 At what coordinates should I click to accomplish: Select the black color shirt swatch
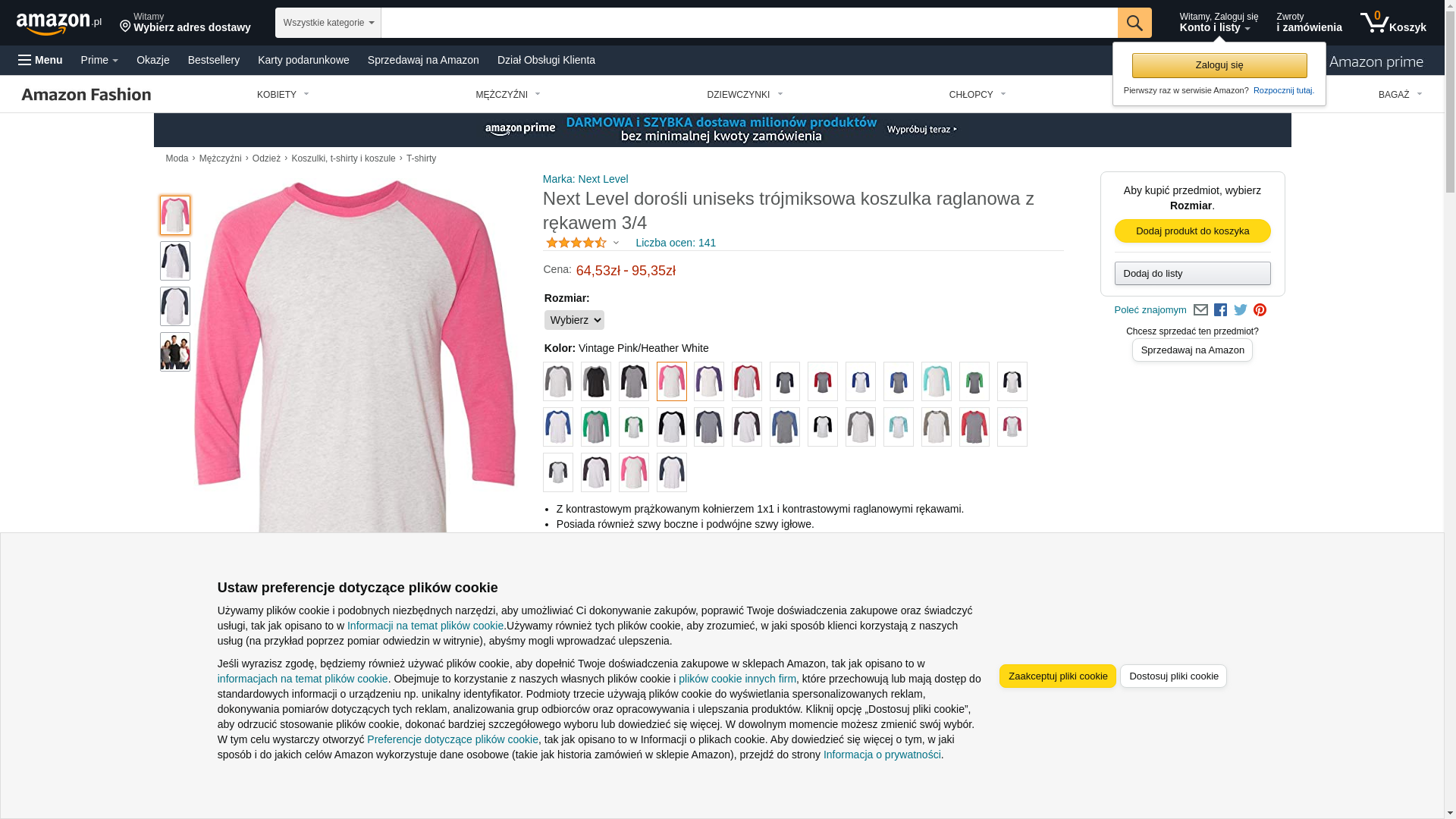click(596, 381)
